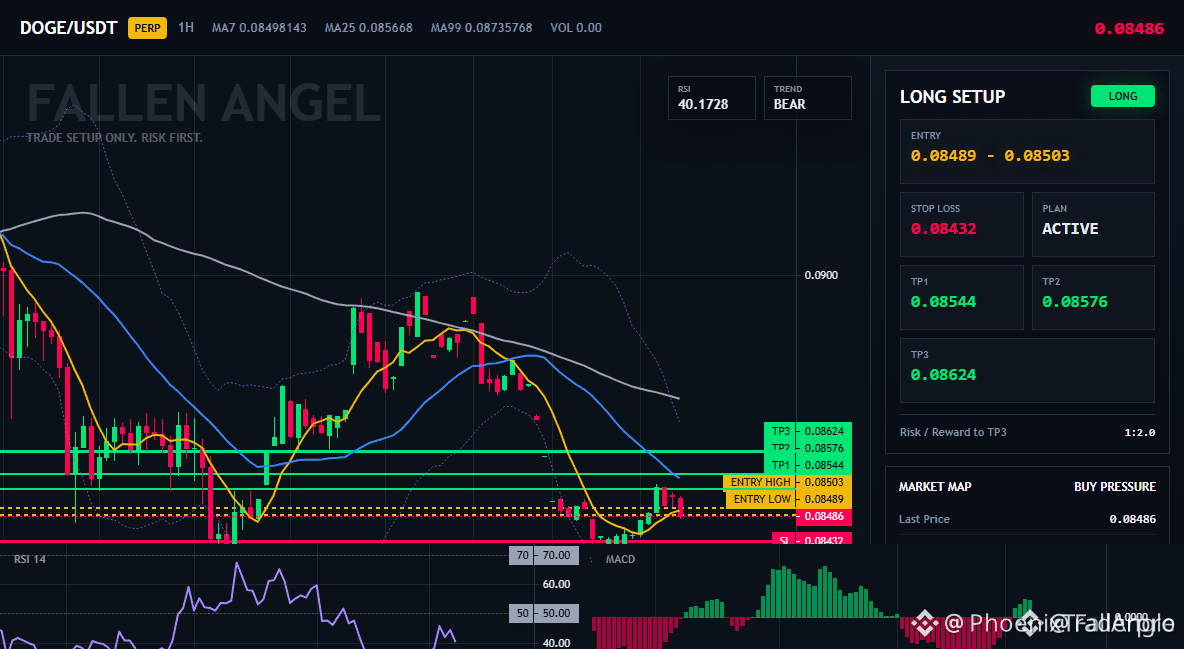Click the green LONG button
Image resolution: width=1184 pixels, height=649 pixels.
coord(1122,96)
